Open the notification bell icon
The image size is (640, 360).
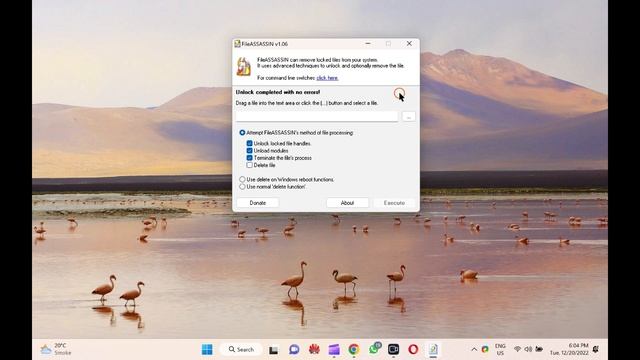click(x=596, y=349)
